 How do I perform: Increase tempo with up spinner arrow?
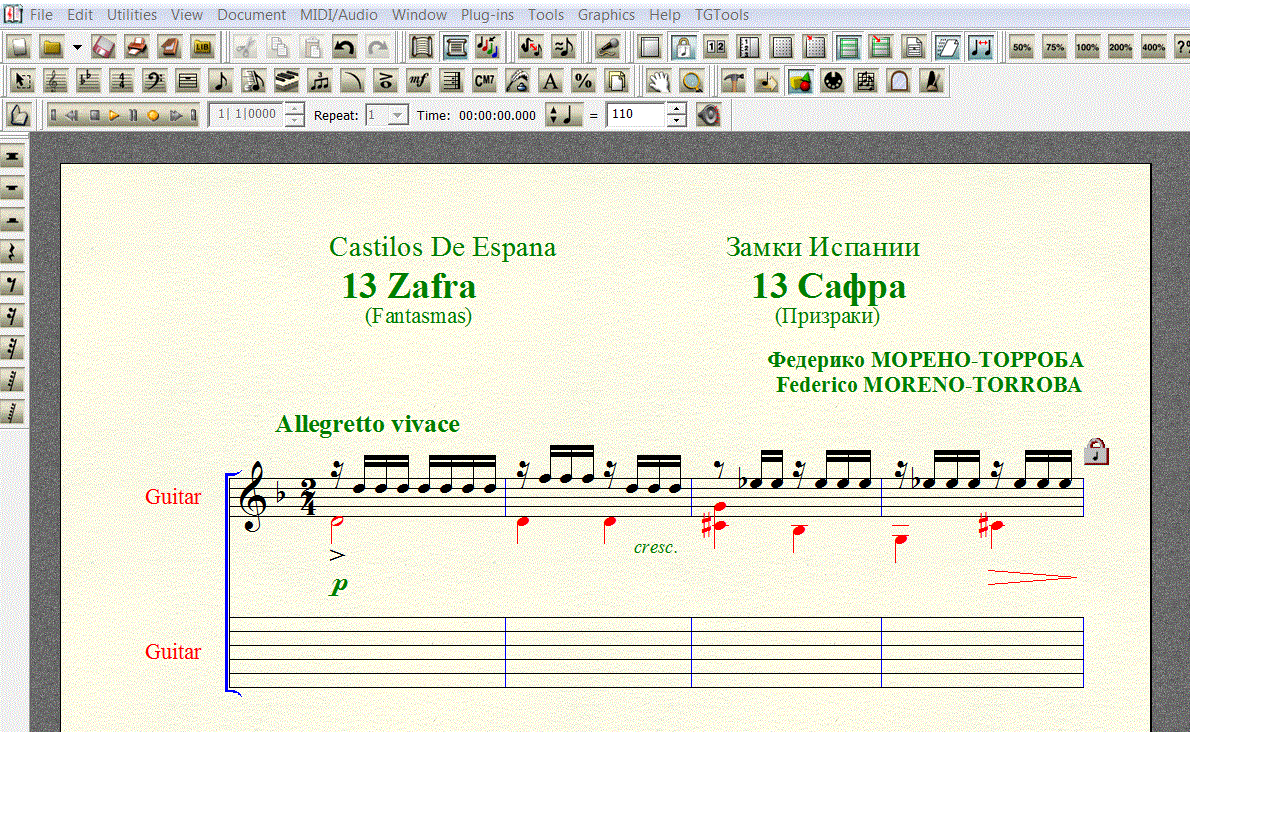[677, 109]
